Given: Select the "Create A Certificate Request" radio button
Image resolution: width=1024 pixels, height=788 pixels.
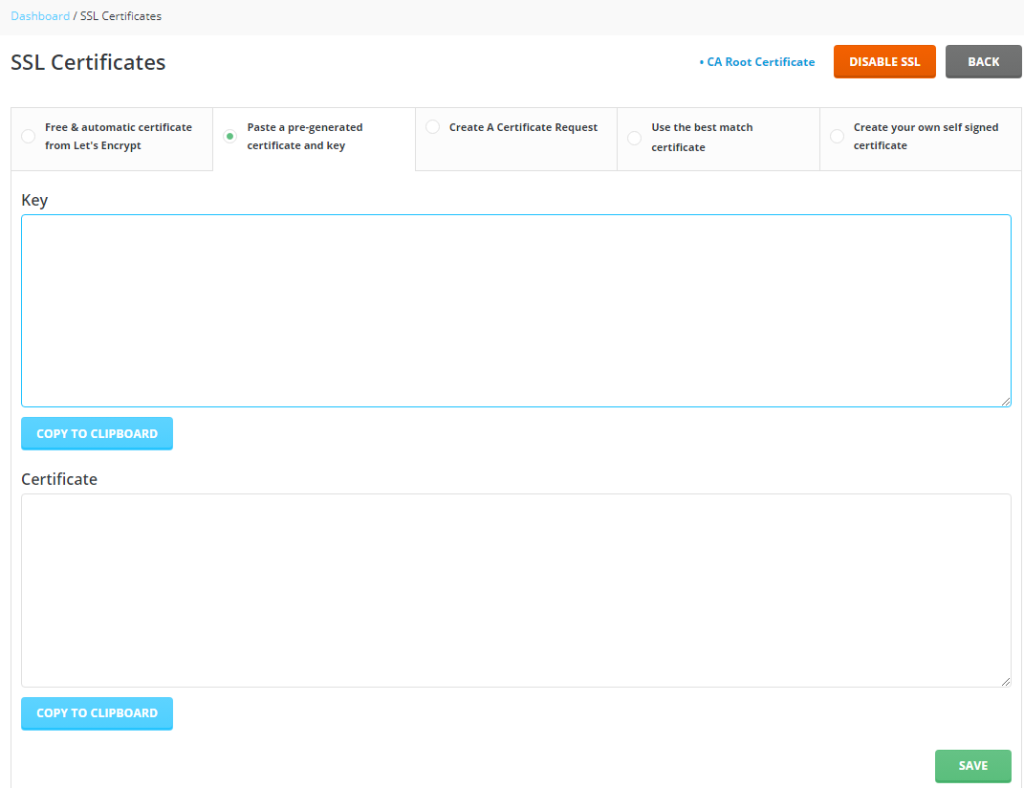Looking at the screenshot, I should (432, 127).
